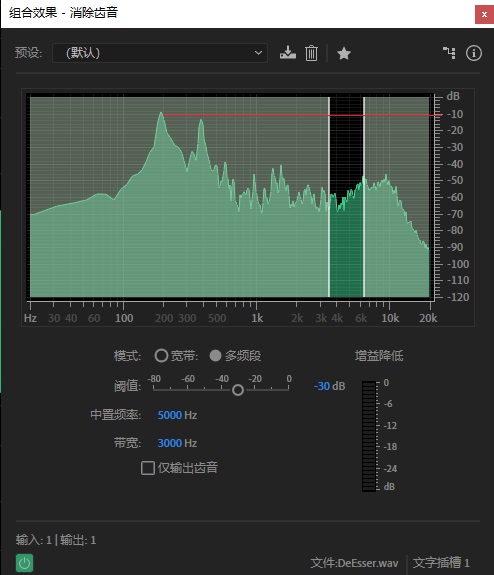Click the 输入: 1 | 输出: 1 status text
This screenshot has width=494, height=575.
(x=56, y=540)
